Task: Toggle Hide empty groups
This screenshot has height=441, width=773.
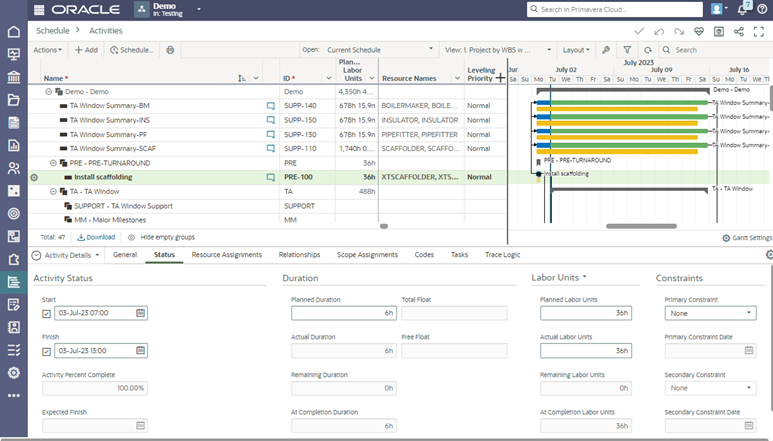Action: click(x=161, y=237)
